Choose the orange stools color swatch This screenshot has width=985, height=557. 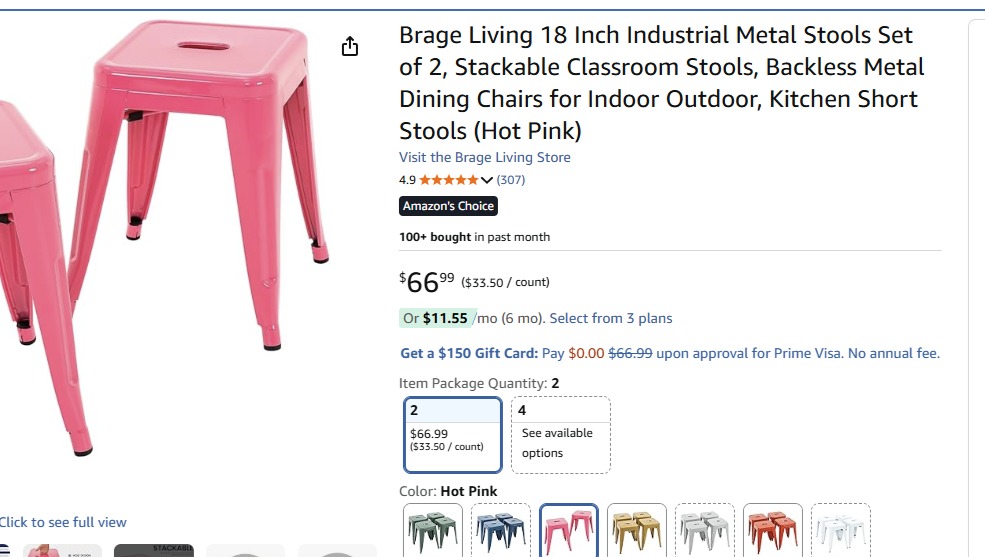point(773,530)
